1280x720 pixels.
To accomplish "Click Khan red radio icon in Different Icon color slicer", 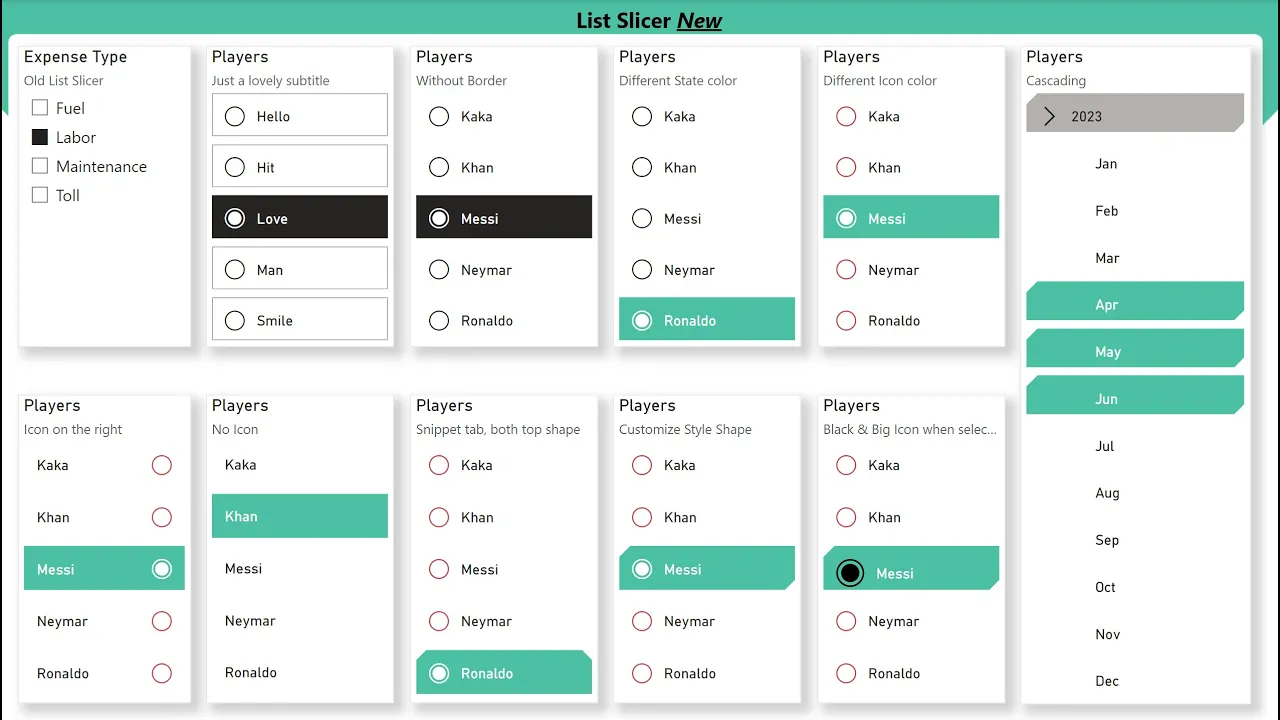I will pos(846,167).
